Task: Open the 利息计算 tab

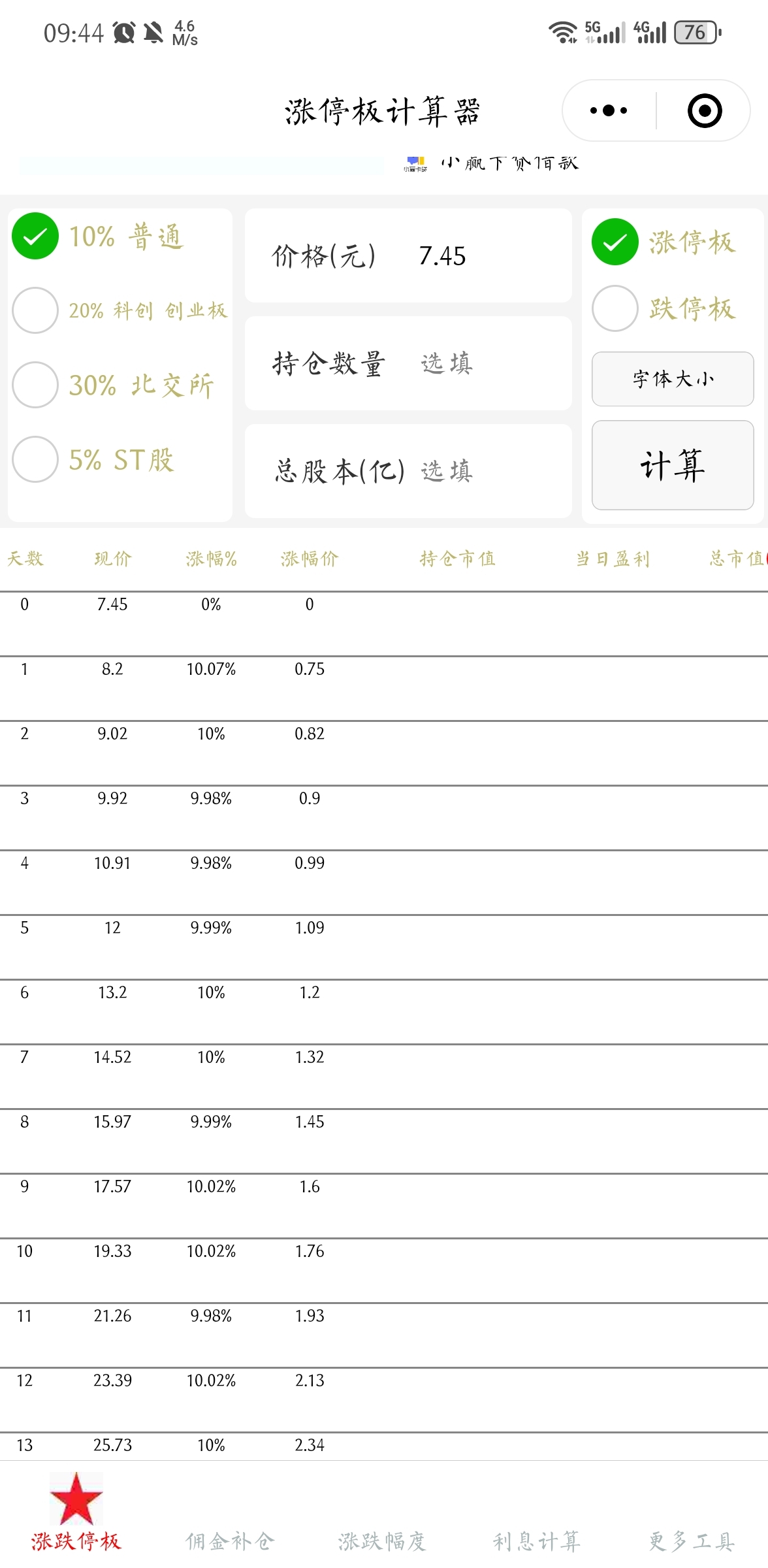Action: coord(537,1541)
